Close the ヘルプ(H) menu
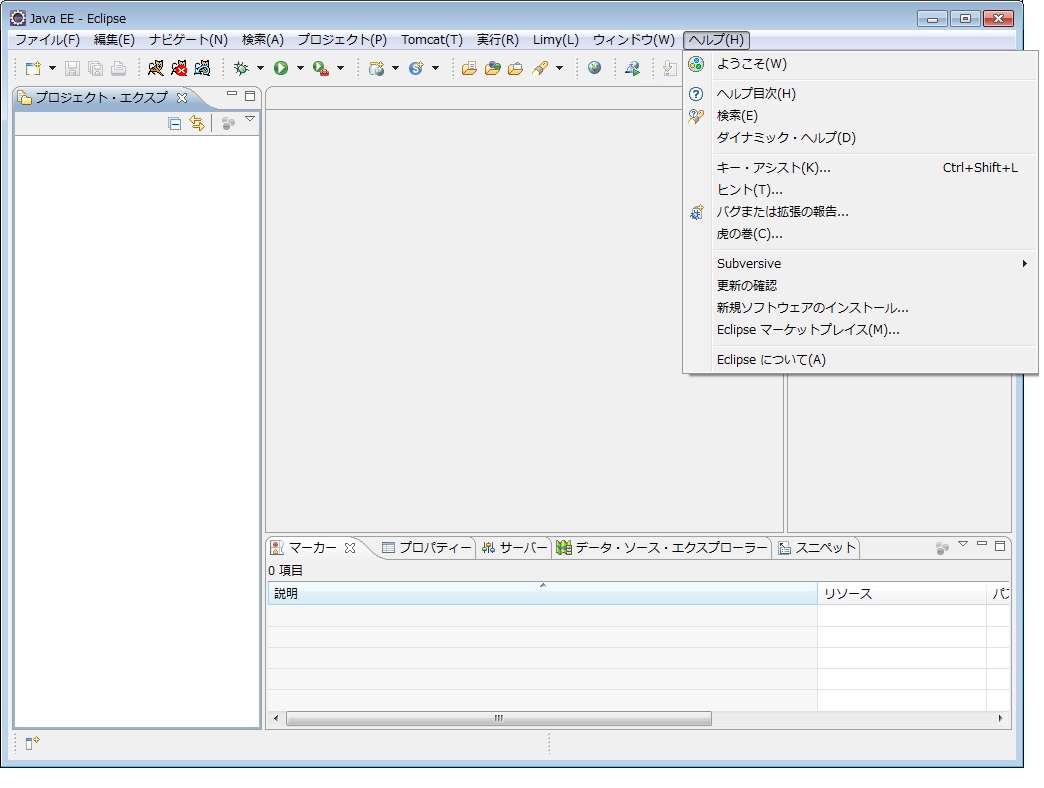This screenshot has width=1044, height=788. coord(716,40)
